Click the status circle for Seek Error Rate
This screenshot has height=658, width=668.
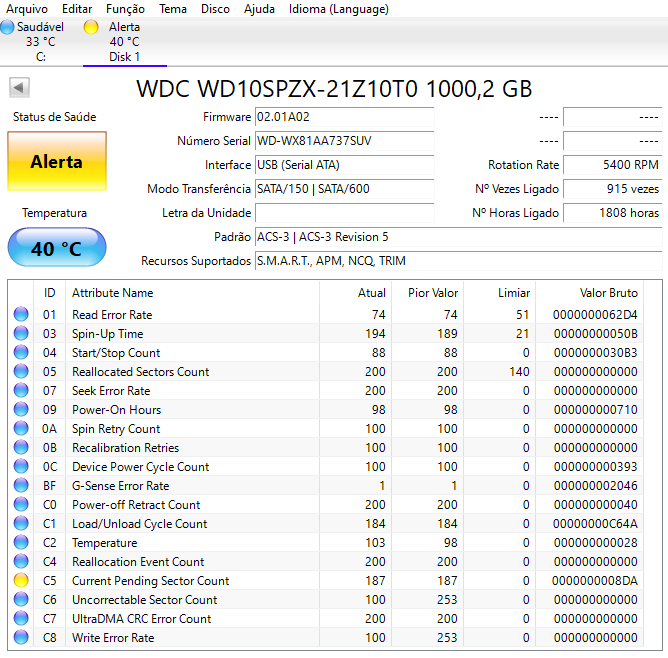tap(21, 390)
